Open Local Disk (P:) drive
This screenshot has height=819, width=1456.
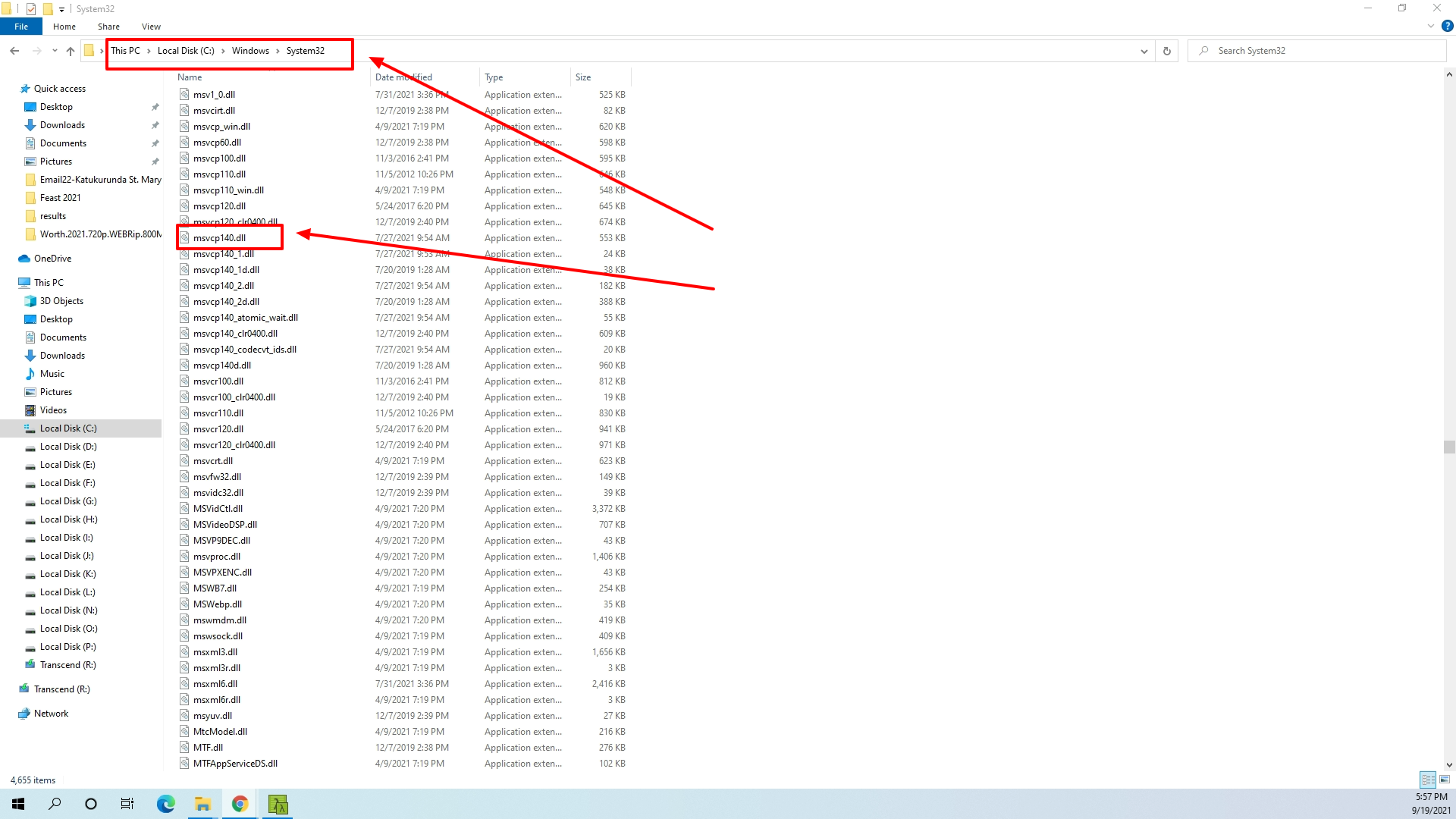[68, 647]
